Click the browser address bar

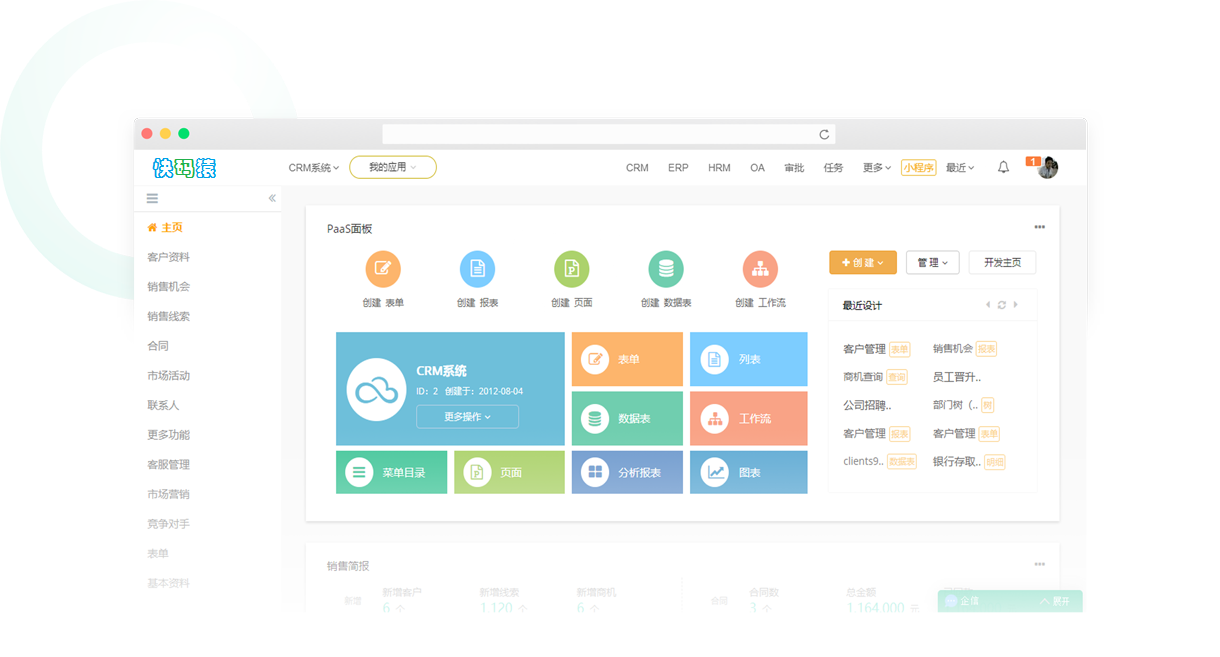[x=608, y=134]
